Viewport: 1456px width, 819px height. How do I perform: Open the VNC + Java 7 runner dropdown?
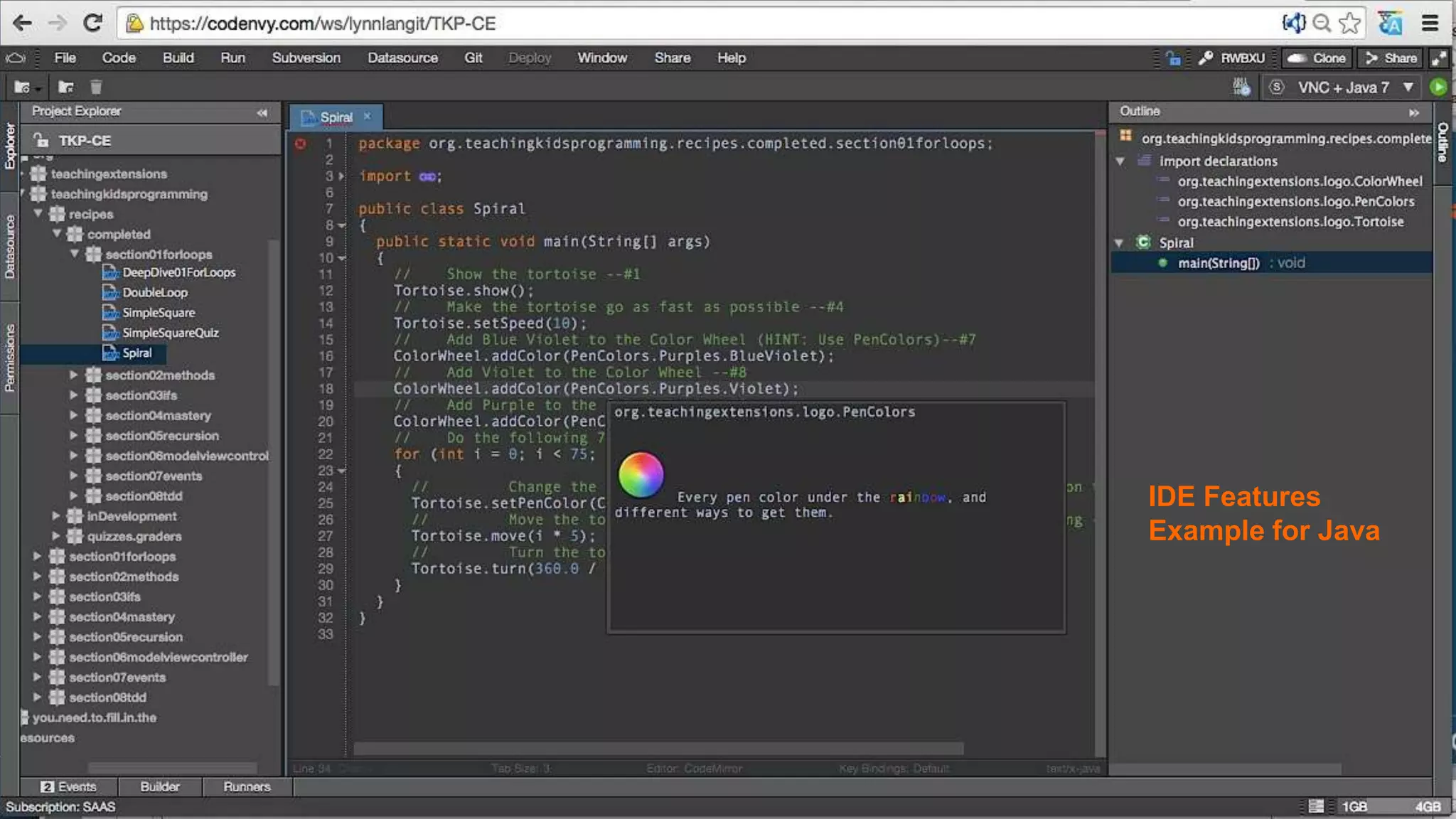tap(1342, 87)
